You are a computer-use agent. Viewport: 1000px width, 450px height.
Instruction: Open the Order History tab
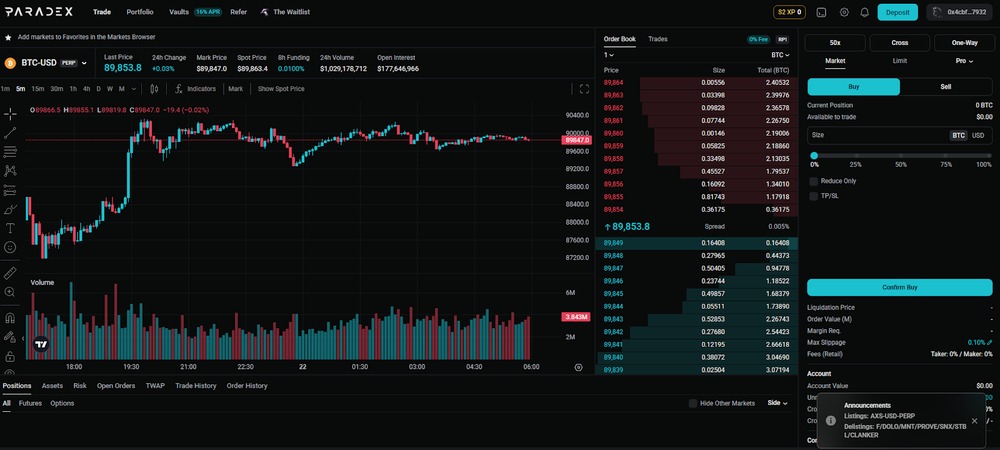(x=247, y=386)
